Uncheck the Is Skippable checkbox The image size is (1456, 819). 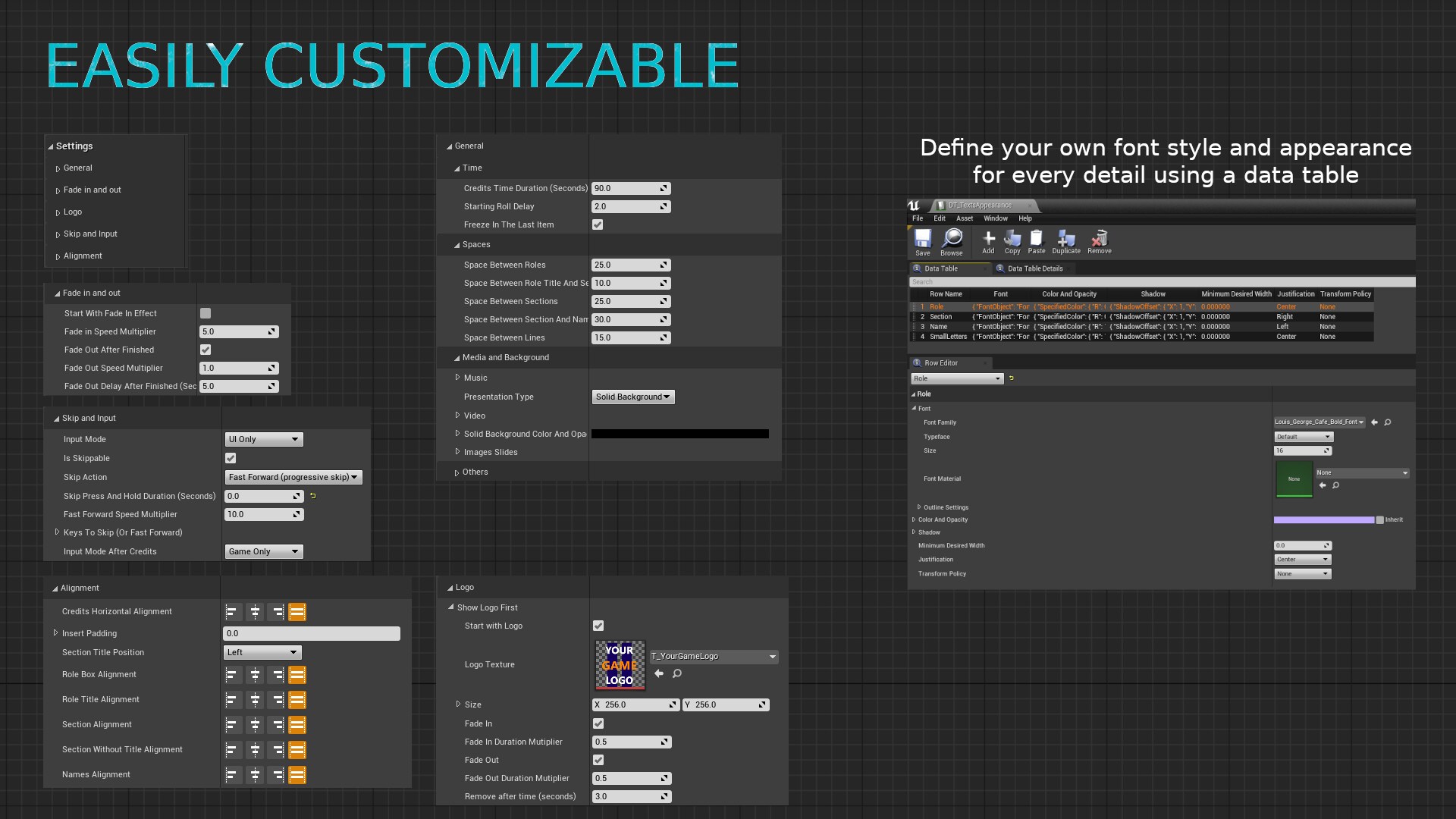pyautogui.click(x=231, y=458)
